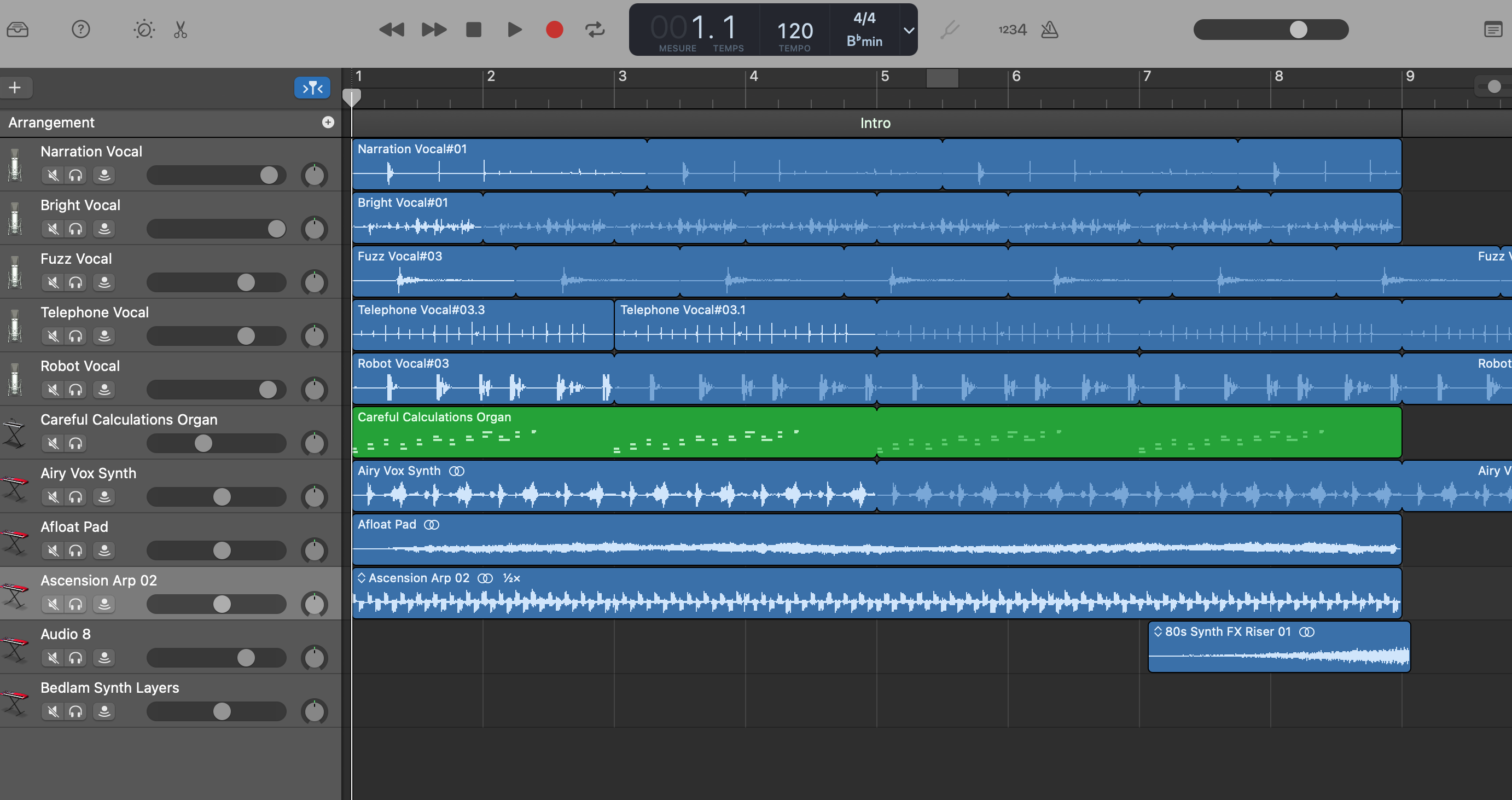Enable input monitoring on Audio 8

pos(104,657)
